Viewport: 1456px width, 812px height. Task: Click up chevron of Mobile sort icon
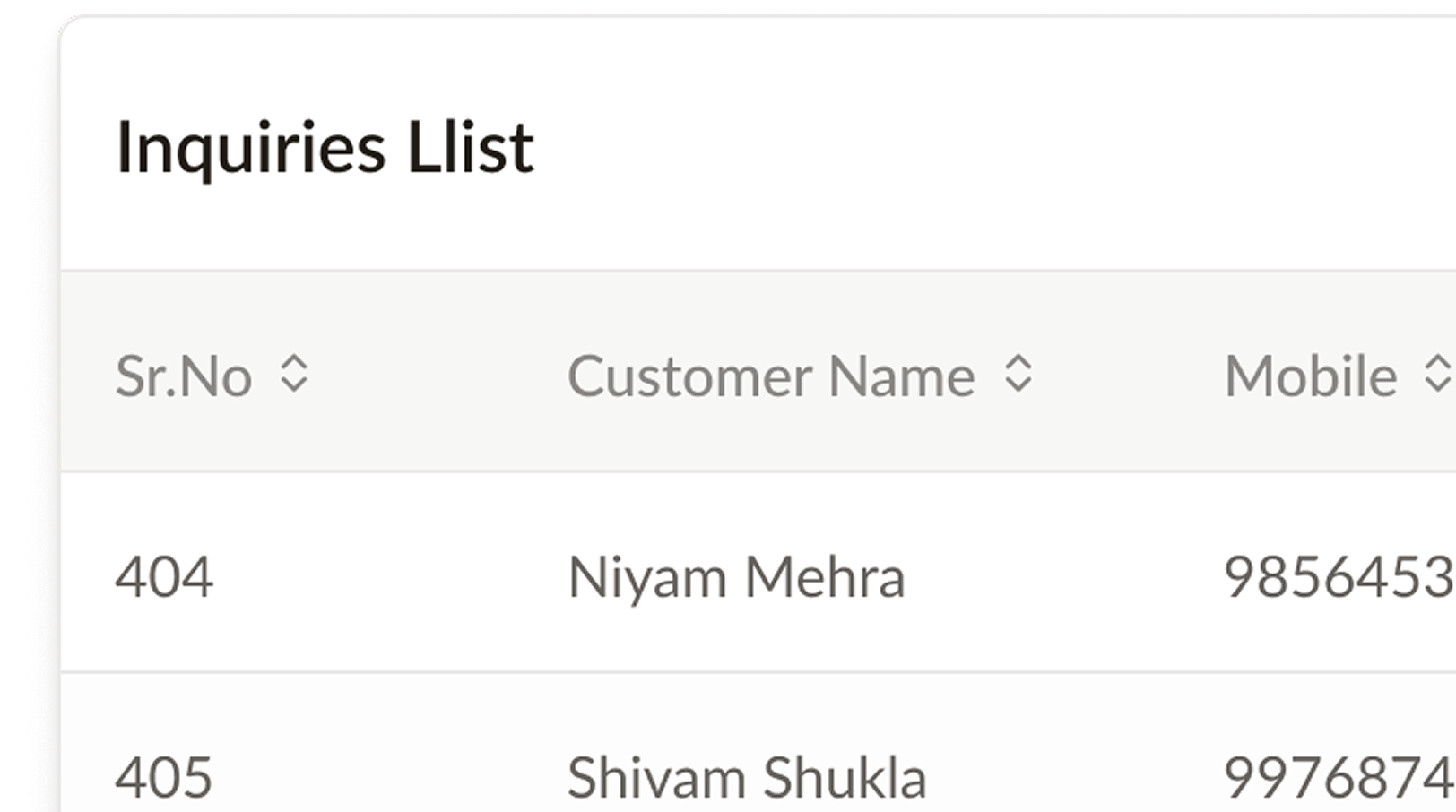[x=1438, y=362]
